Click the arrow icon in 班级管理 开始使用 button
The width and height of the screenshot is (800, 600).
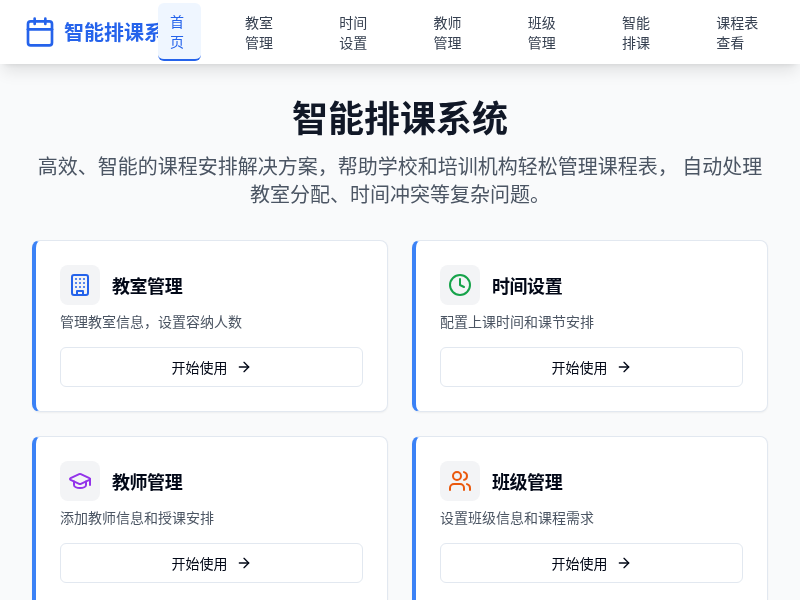tap(624, 563)
